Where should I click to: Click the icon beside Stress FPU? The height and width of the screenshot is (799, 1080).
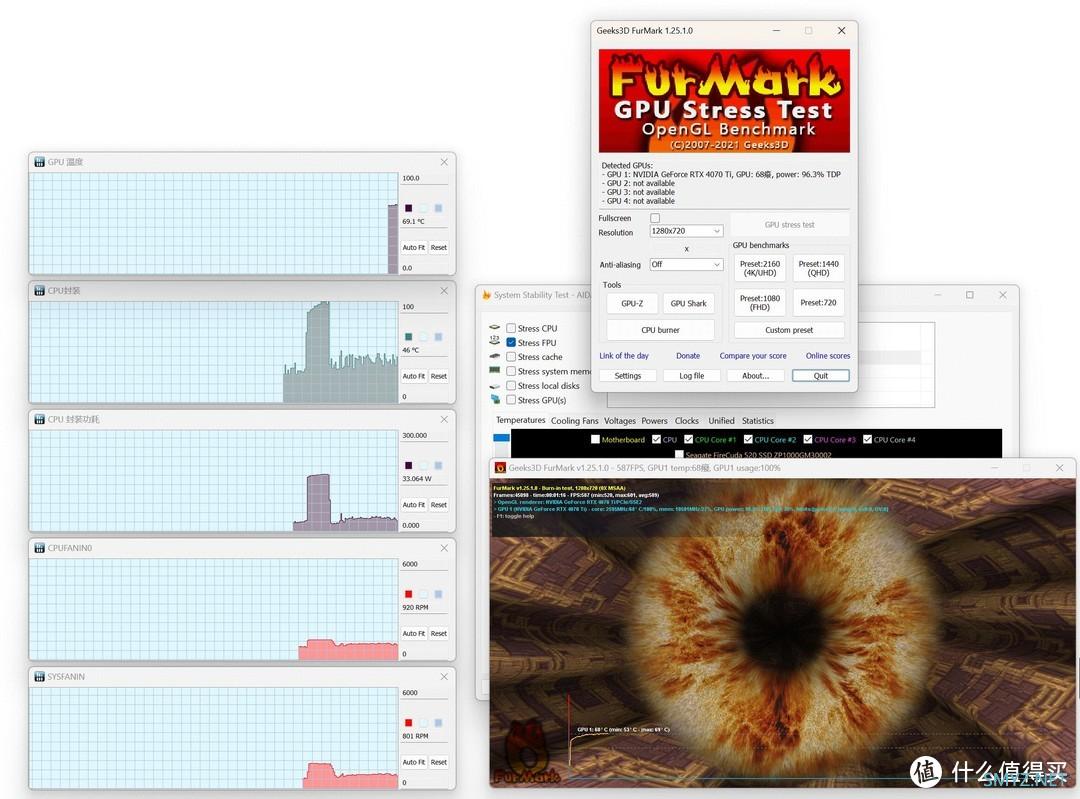tap(495, 341)
